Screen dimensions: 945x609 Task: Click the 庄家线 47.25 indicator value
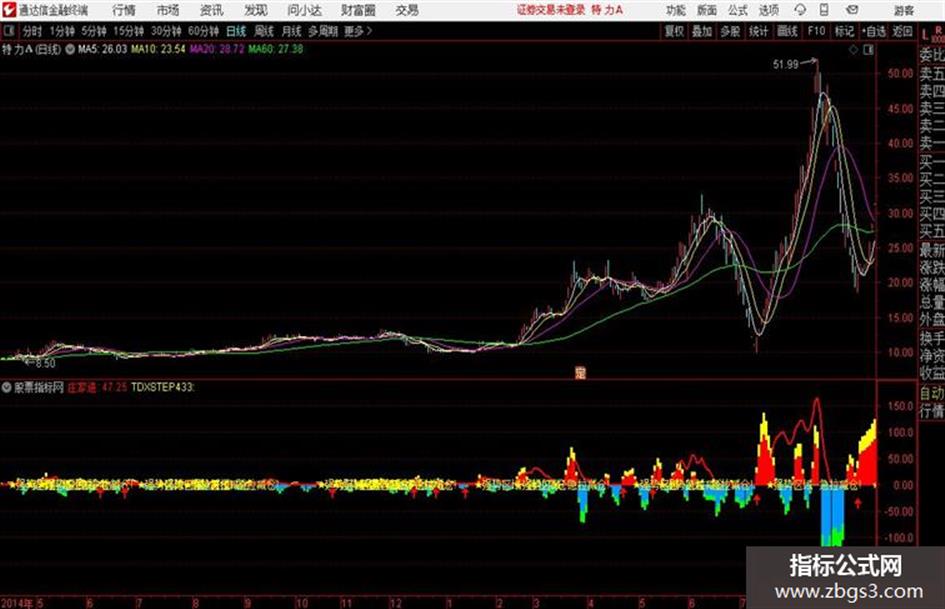point(97,387)
